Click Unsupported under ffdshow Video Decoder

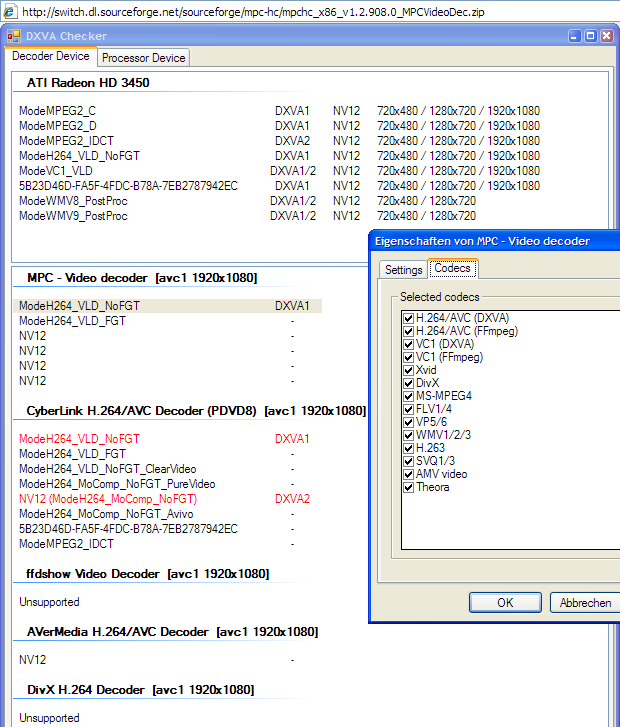(49, 602)
